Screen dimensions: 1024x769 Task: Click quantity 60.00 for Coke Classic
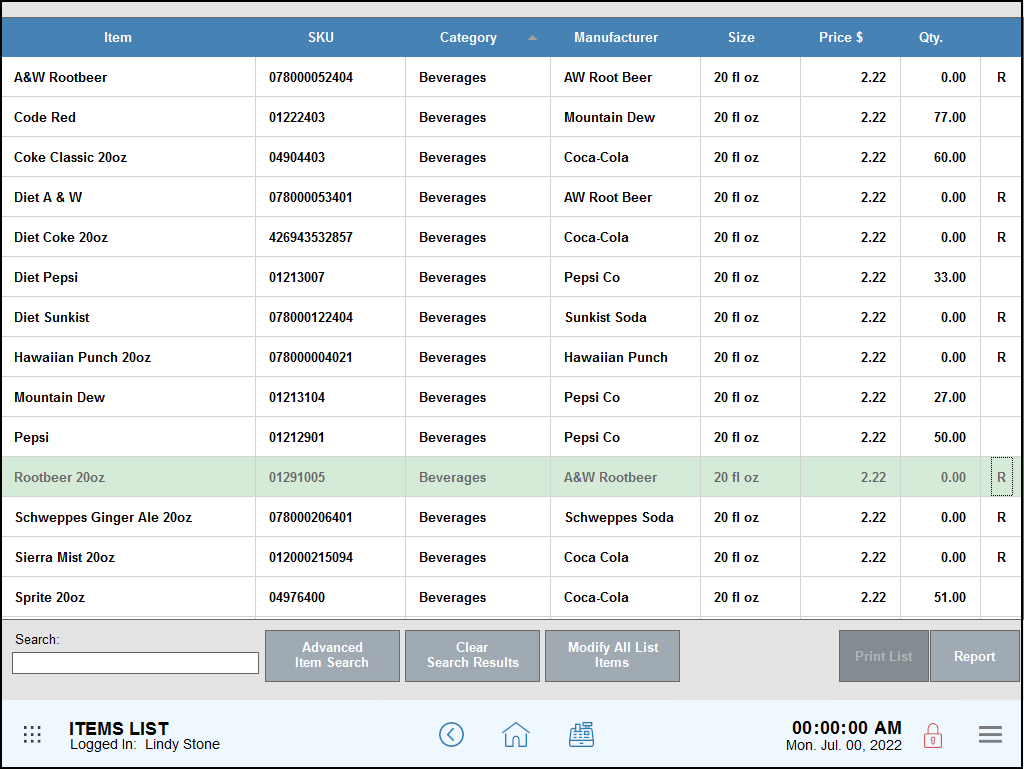click(950, 157)
